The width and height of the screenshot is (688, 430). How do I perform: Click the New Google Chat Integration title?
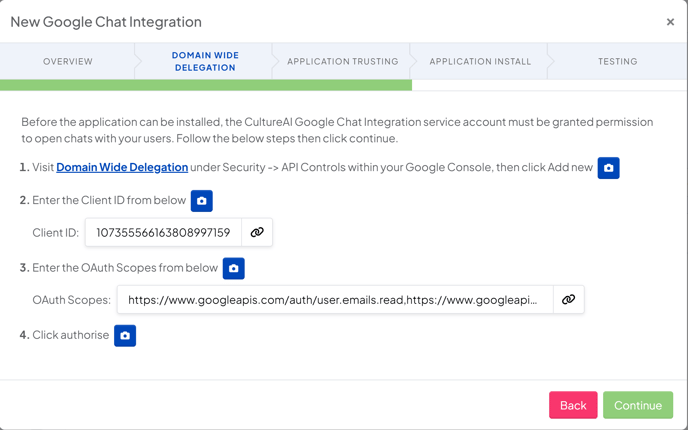click(x=106, y=22)
